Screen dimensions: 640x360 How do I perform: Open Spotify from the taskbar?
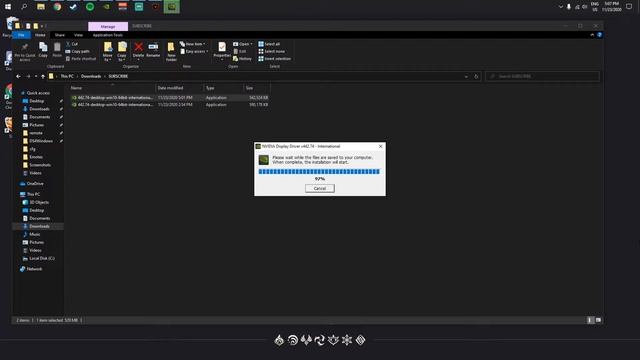(90, 7)
